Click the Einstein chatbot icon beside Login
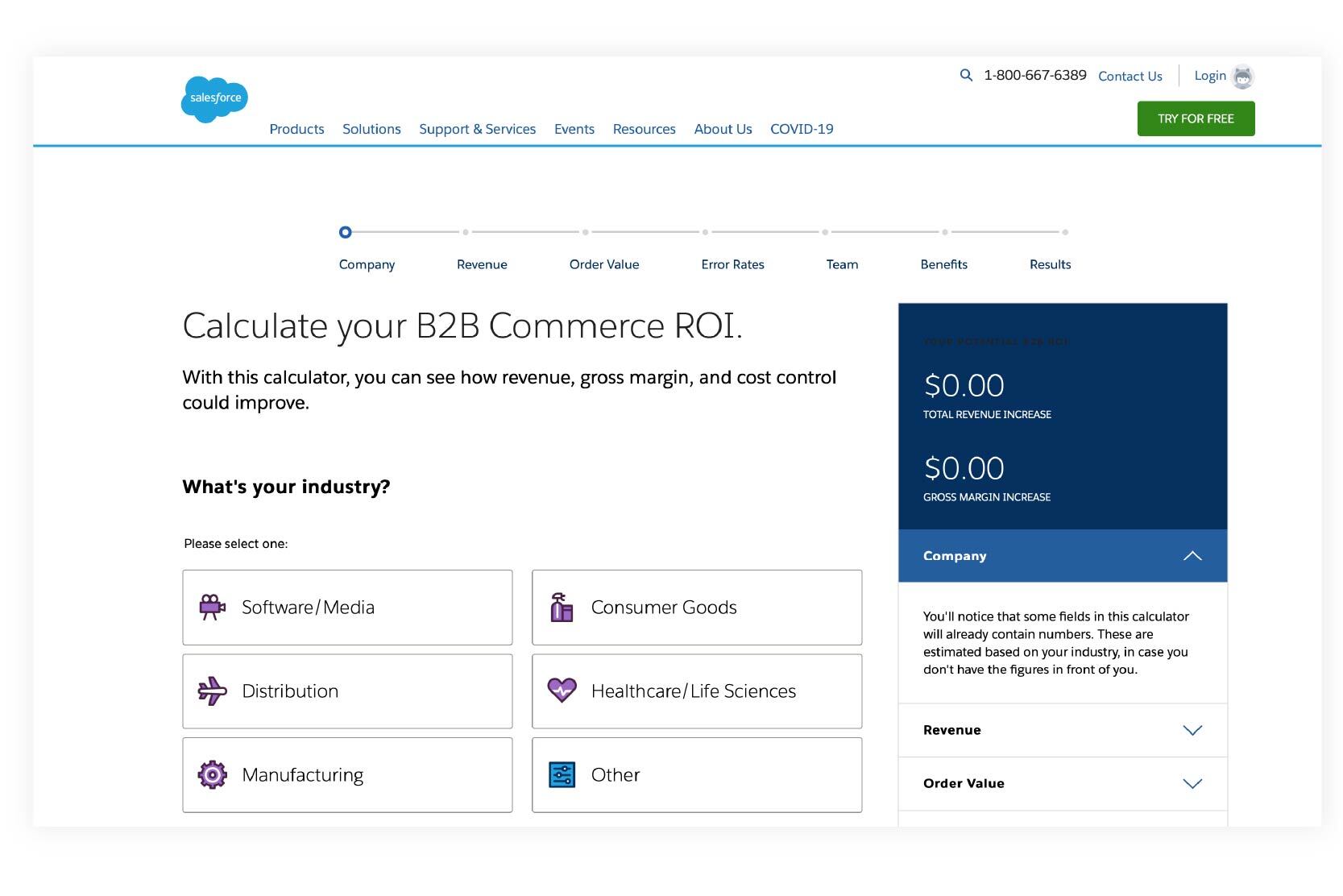The width and height of the screenshot is (1343, 896). pyautogui.click(x=1243, y=77)
